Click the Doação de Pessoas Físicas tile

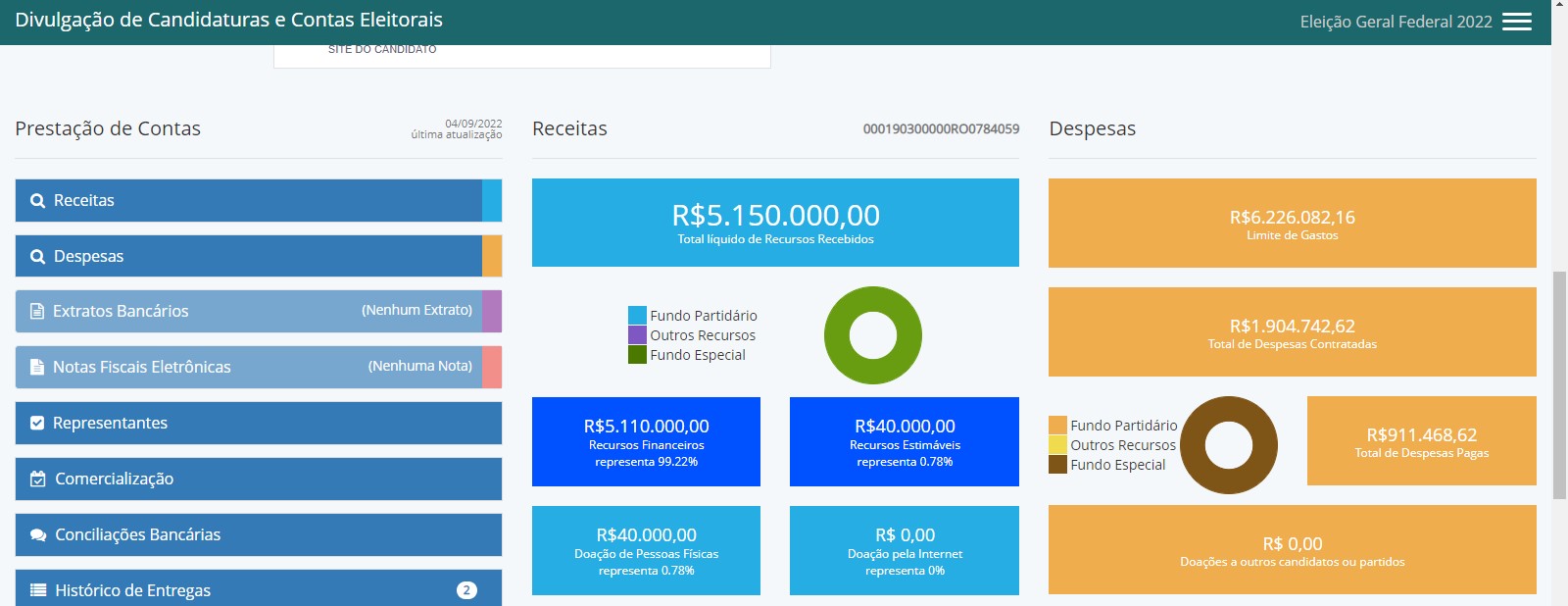click(x=646, y=550)
